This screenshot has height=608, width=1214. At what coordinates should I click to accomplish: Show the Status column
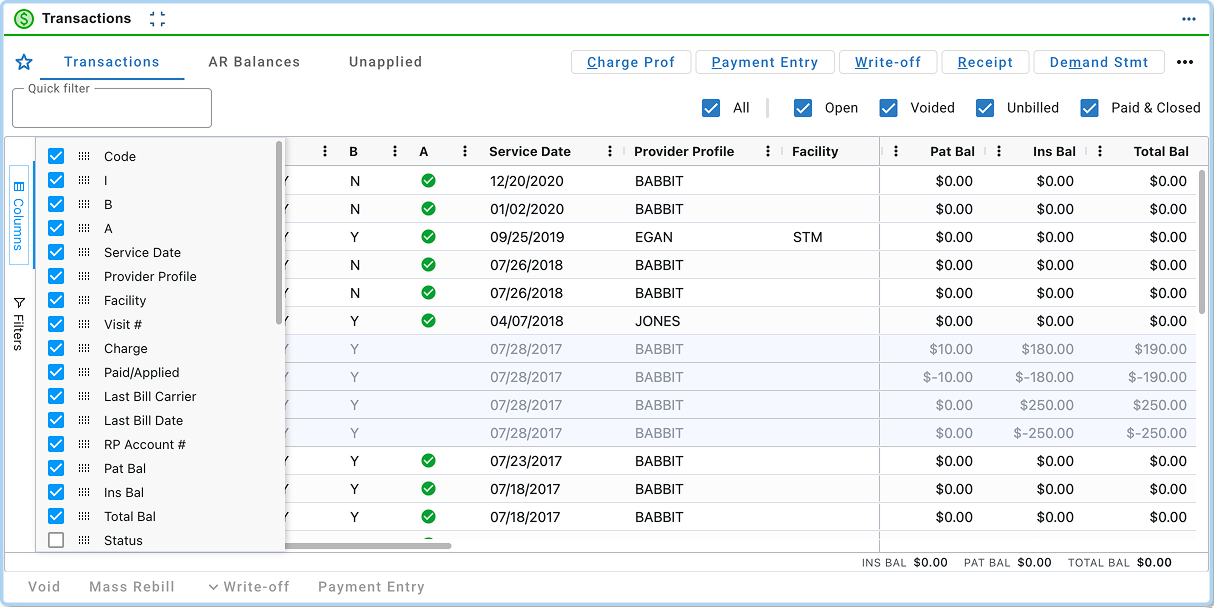56,540
